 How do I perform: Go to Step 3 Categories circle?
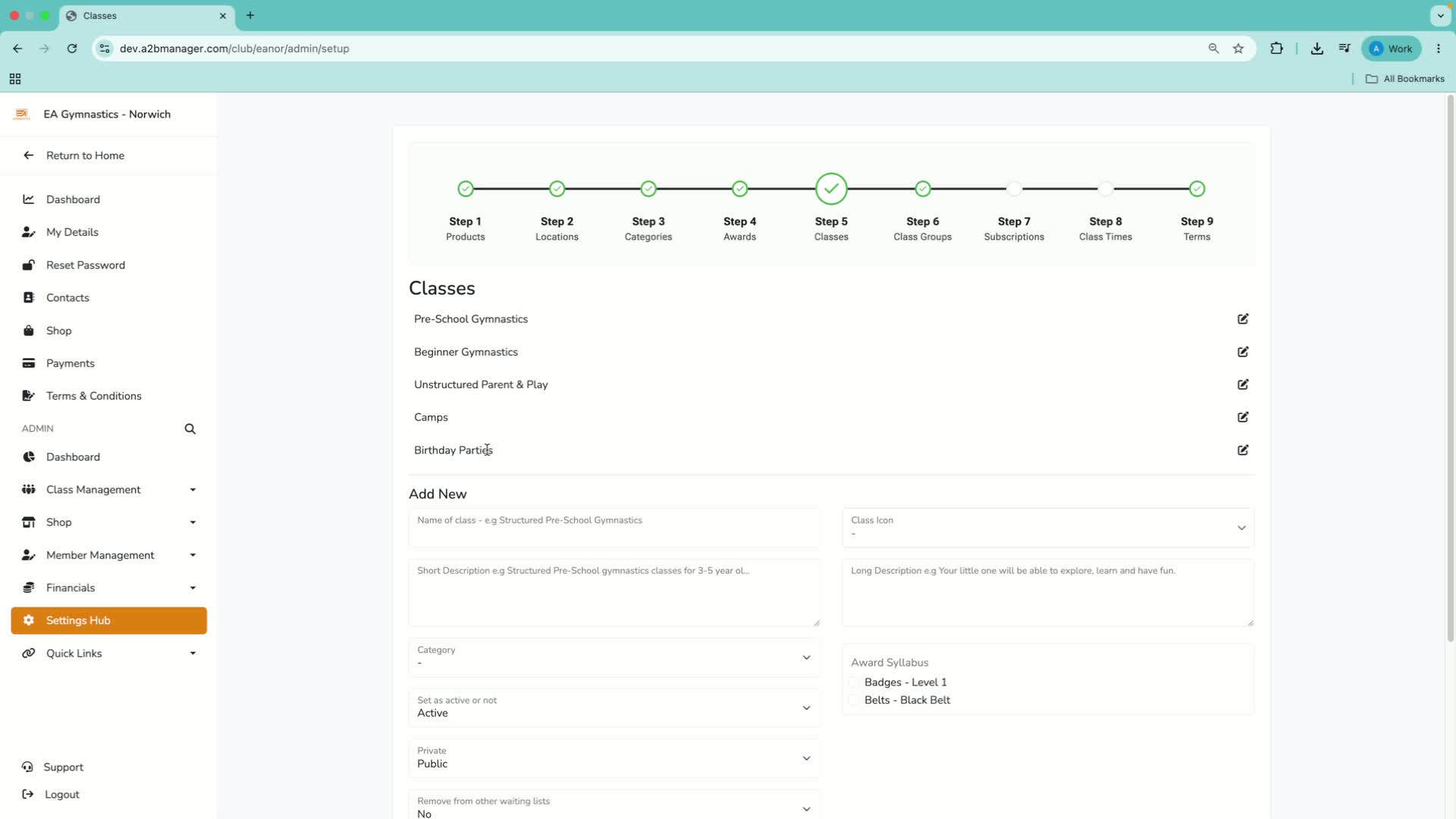648,189
